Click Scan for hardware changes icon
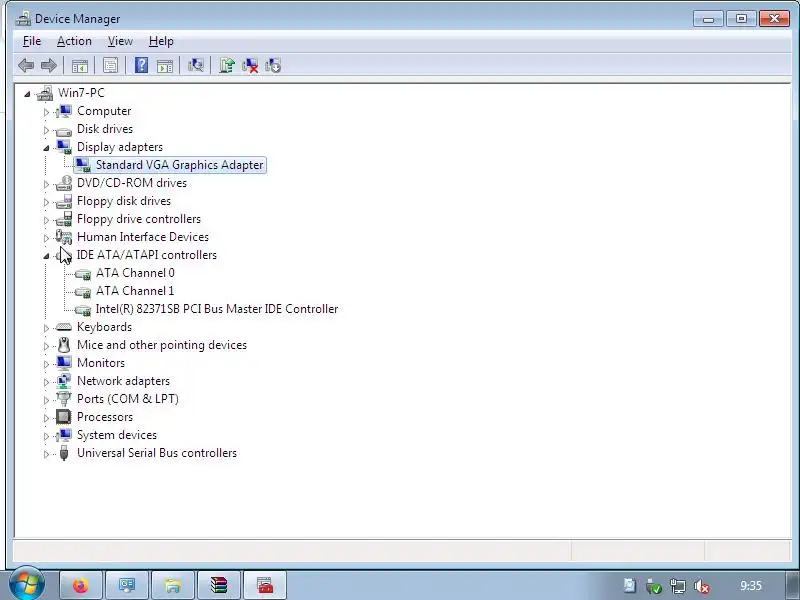Viewport: 800px width, 600px height. (195, 65)
